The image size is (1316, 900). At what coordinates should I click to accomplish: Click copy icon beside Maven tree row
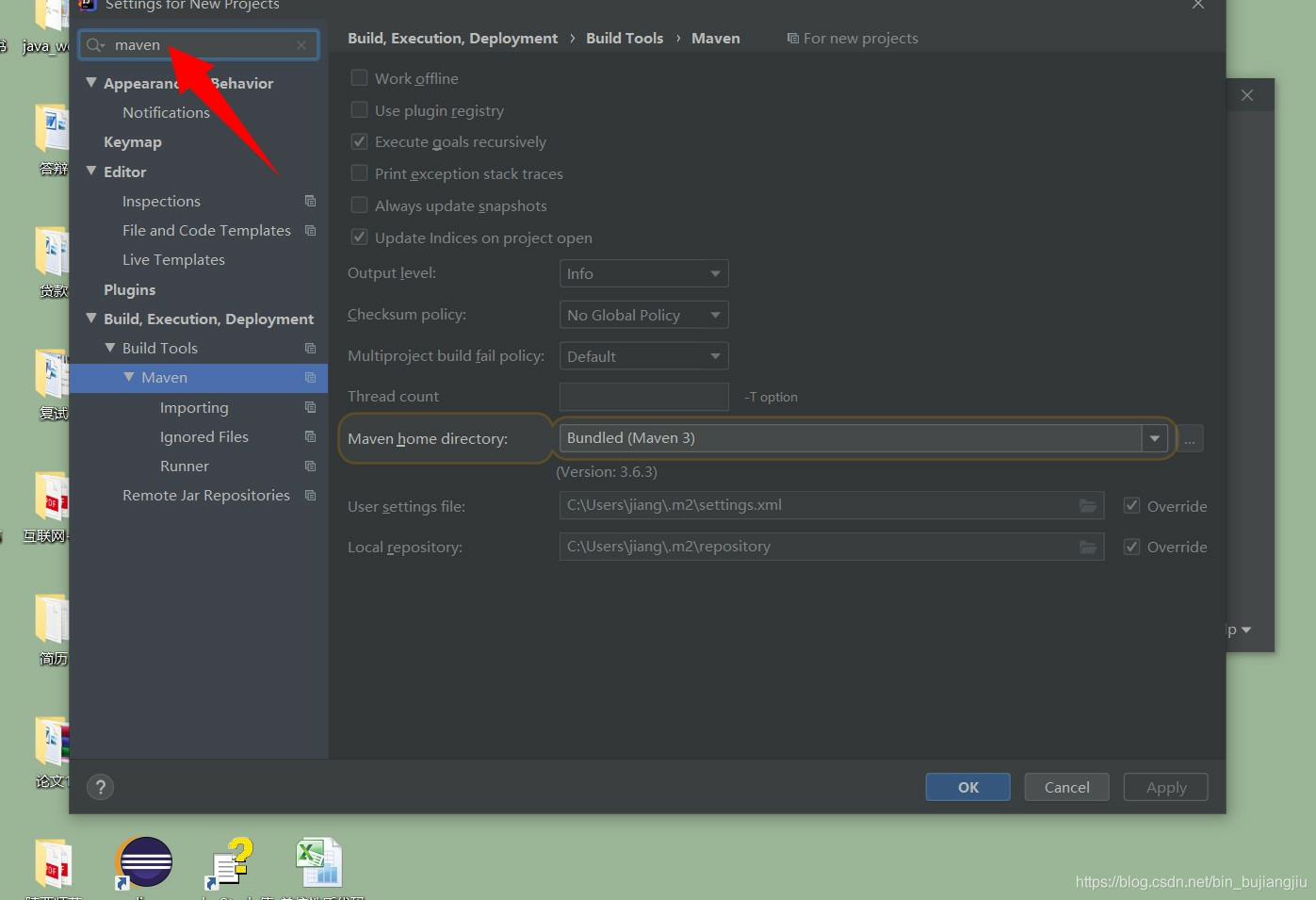tap(310, 377)
